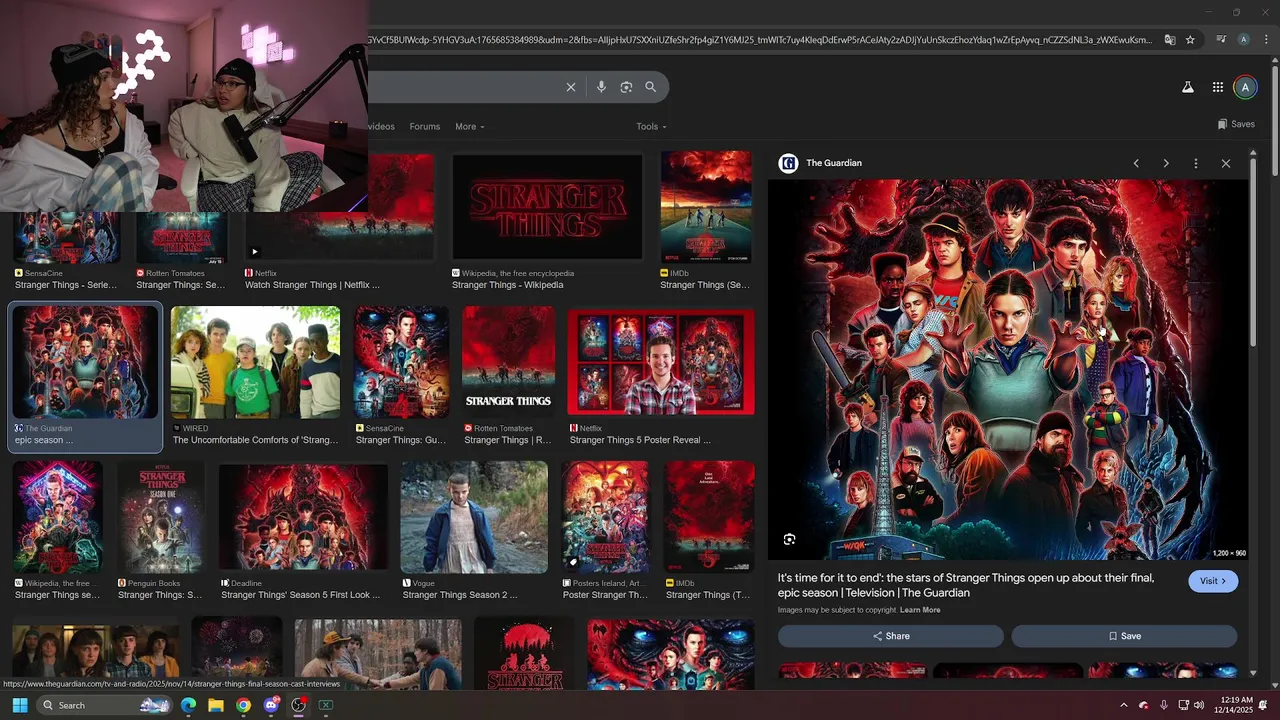The image size is (1280, 720).
Task: Open Search Labs flask icon
Action: click(x=1188, y=87)
